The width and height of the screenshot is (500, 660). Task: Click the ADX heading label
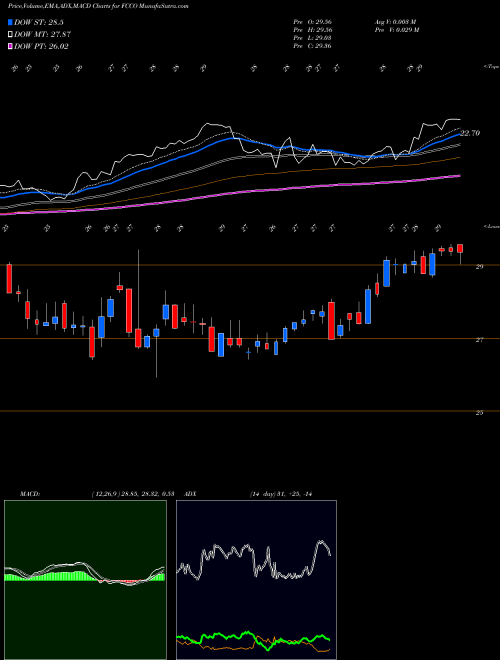[191, 494]
